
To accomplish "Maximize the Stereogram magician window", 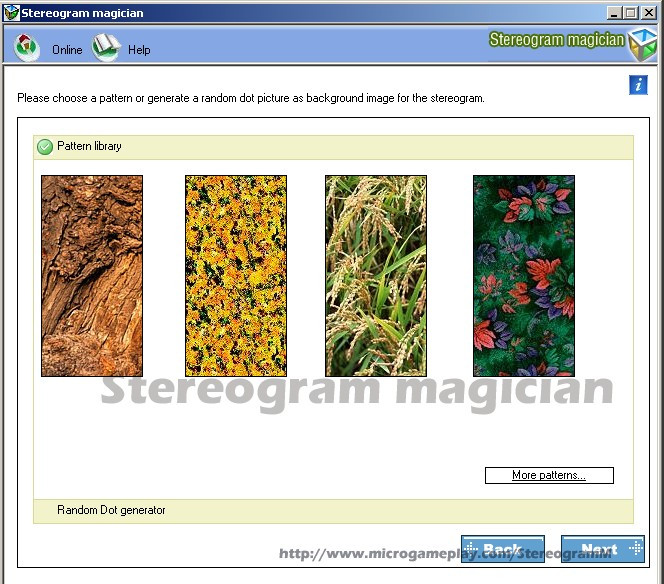I will coord(631,13).
